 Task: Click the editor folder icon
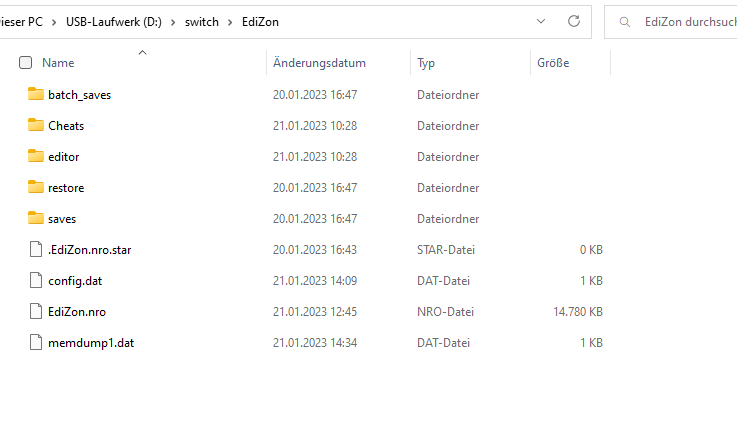pyautogui.click(x=36, y=156)
